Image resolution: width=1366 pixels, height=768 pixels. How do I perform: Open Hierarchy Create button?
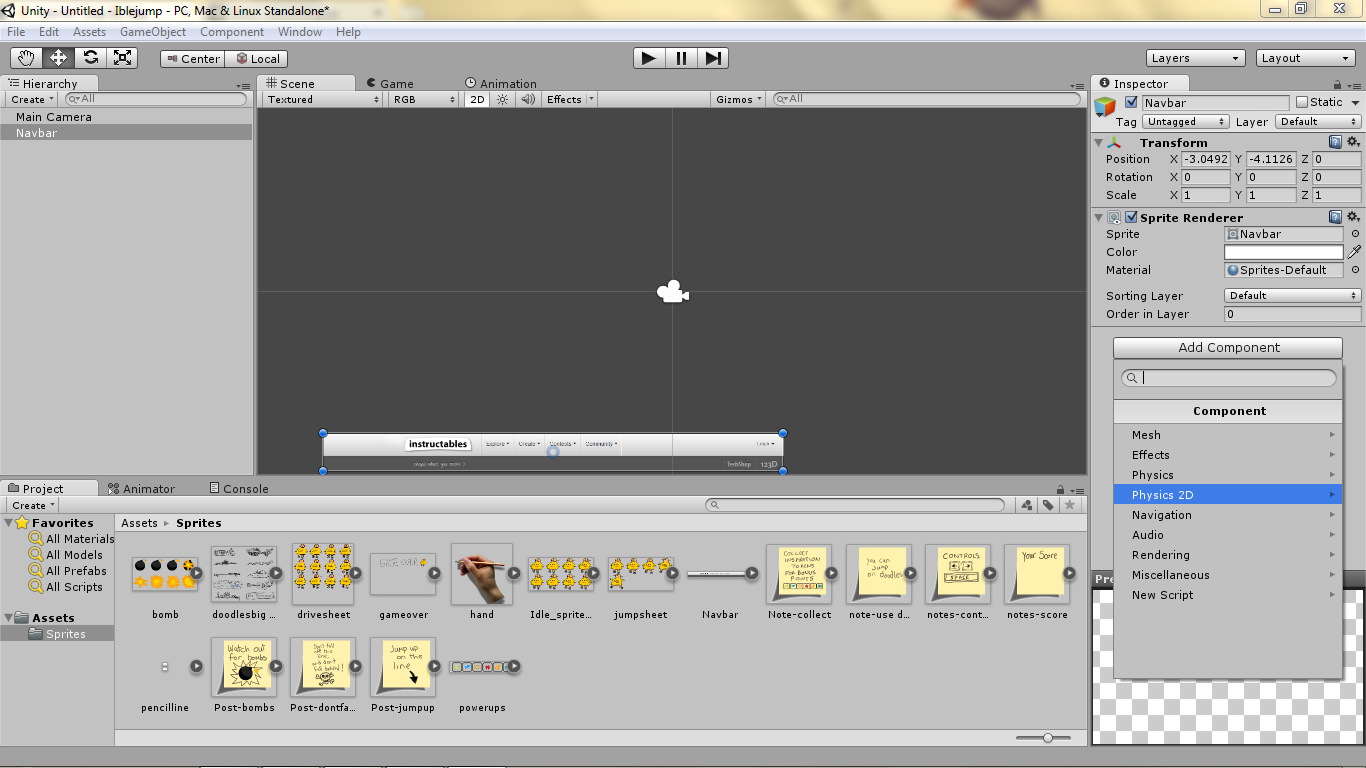(x=30, y=100)
